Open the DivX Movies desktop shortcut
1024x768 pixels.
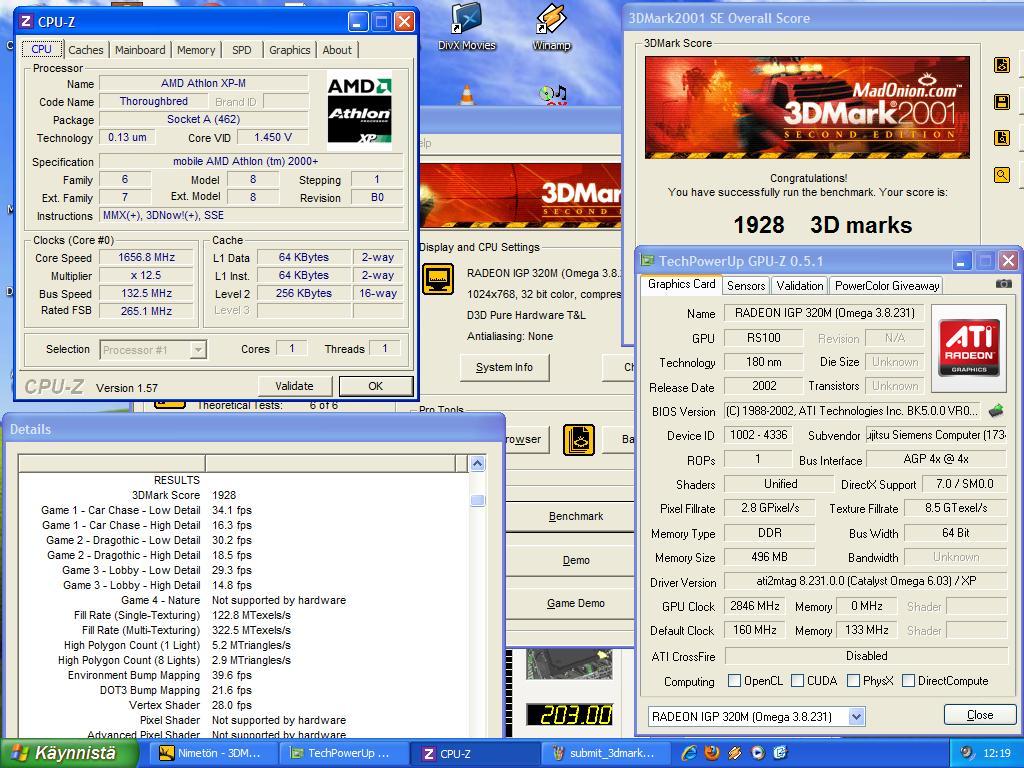tap(466, 26)
